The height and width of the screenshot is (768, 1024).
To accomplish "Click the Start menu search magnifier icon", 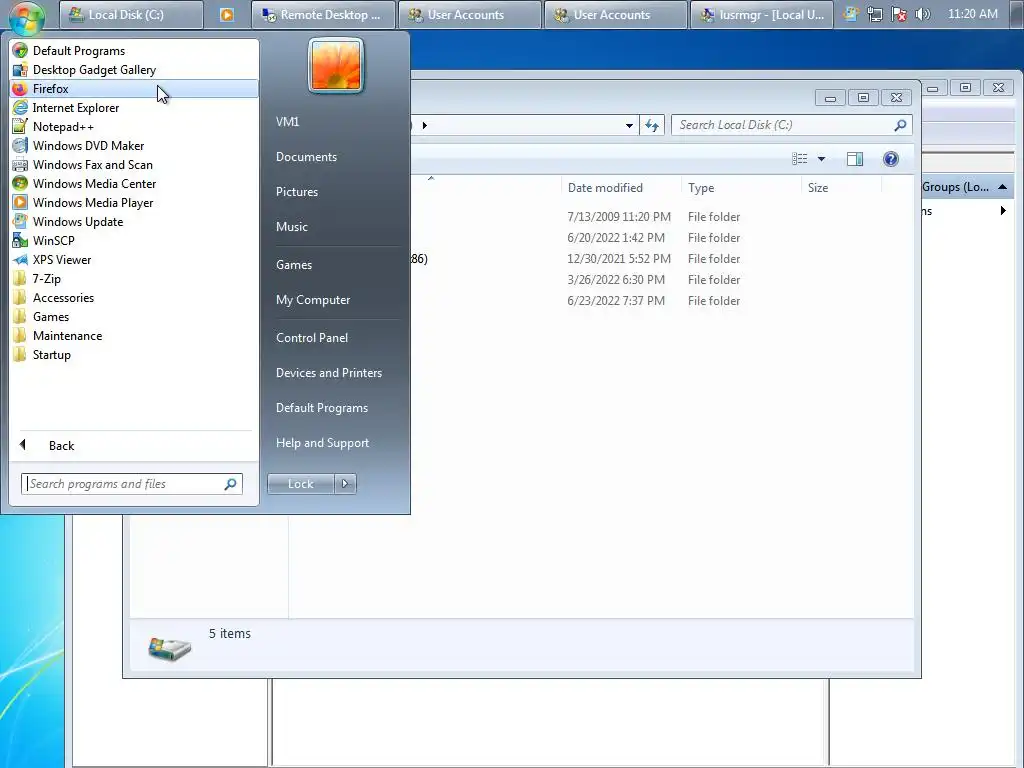I will [x=231, y=484].
